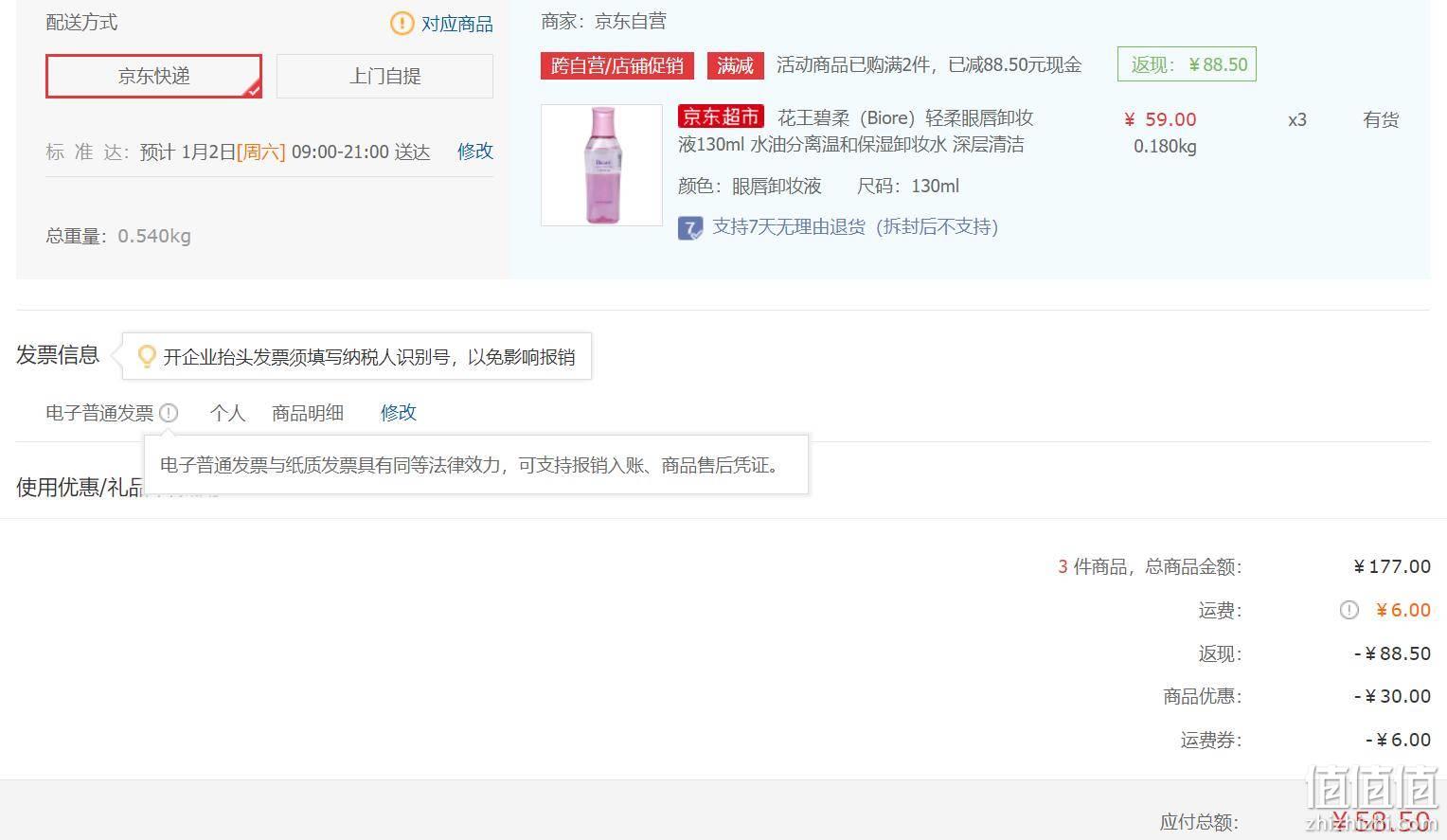1447x840 pixels.
Task: Click the lightbulb tip icon
Action: (147, 356)
